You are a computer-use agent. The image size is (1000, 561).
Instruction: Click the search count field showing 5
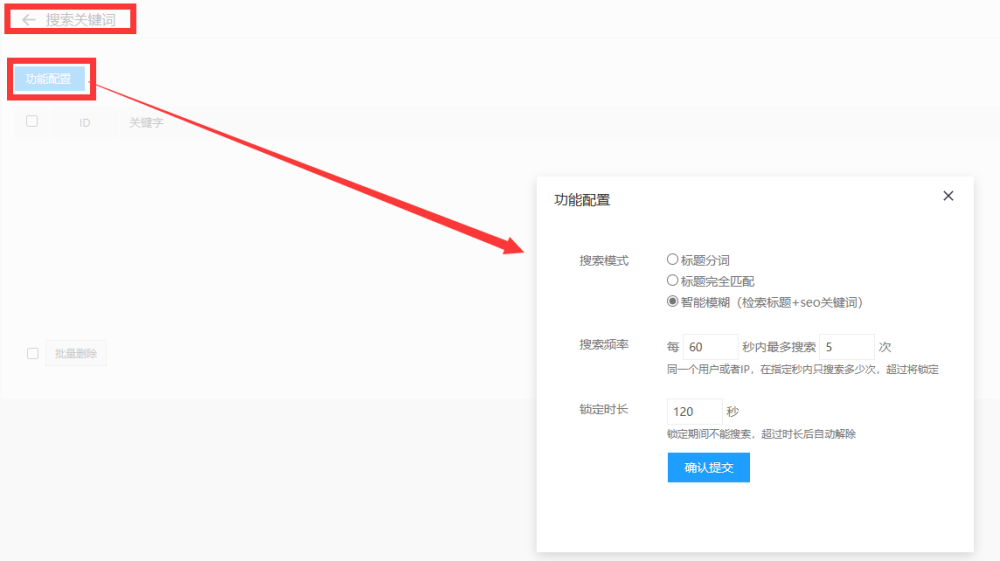pos(846,347)
